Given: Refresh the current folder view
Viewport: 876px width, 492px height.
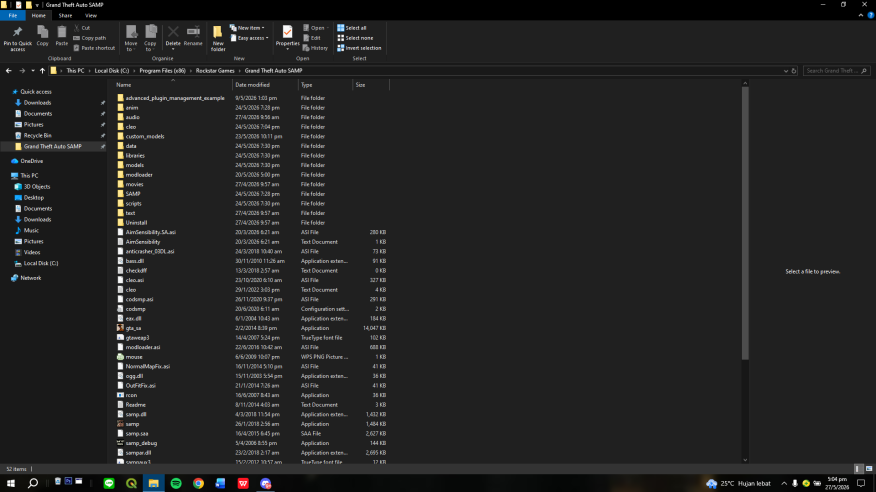Looking at the screenshot, I should 794,71.
